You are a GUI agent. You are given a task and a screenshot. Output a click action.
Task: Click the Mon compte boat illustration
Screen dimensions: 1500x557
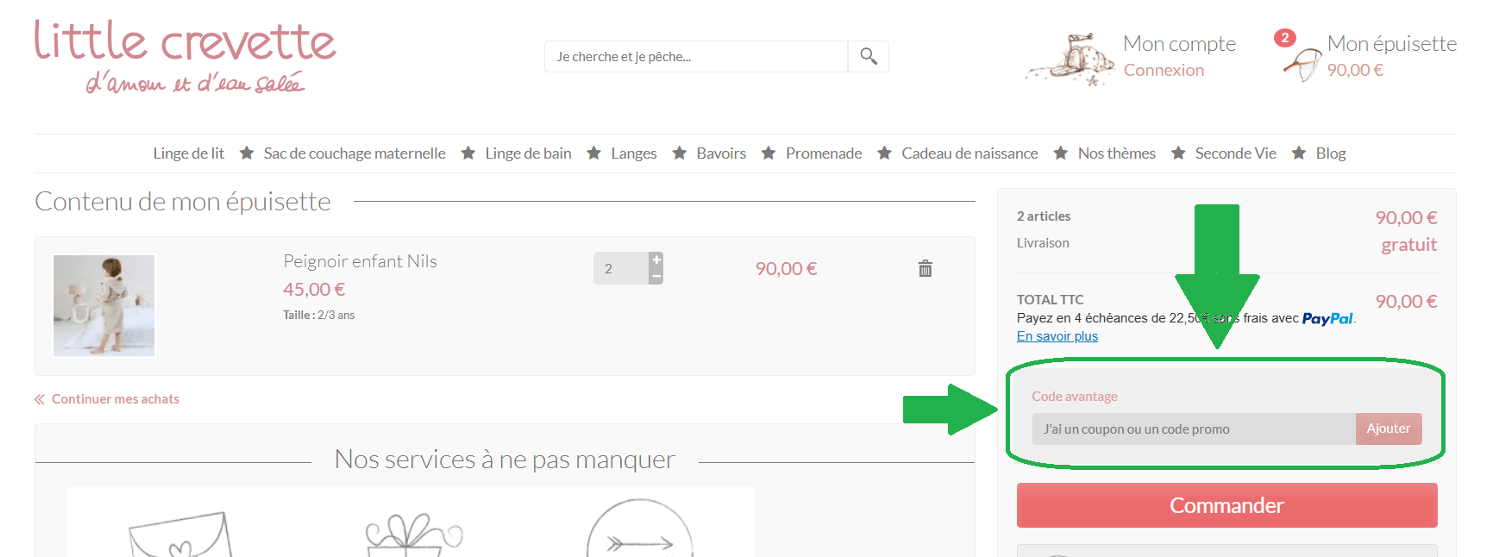coord(1069,58)
